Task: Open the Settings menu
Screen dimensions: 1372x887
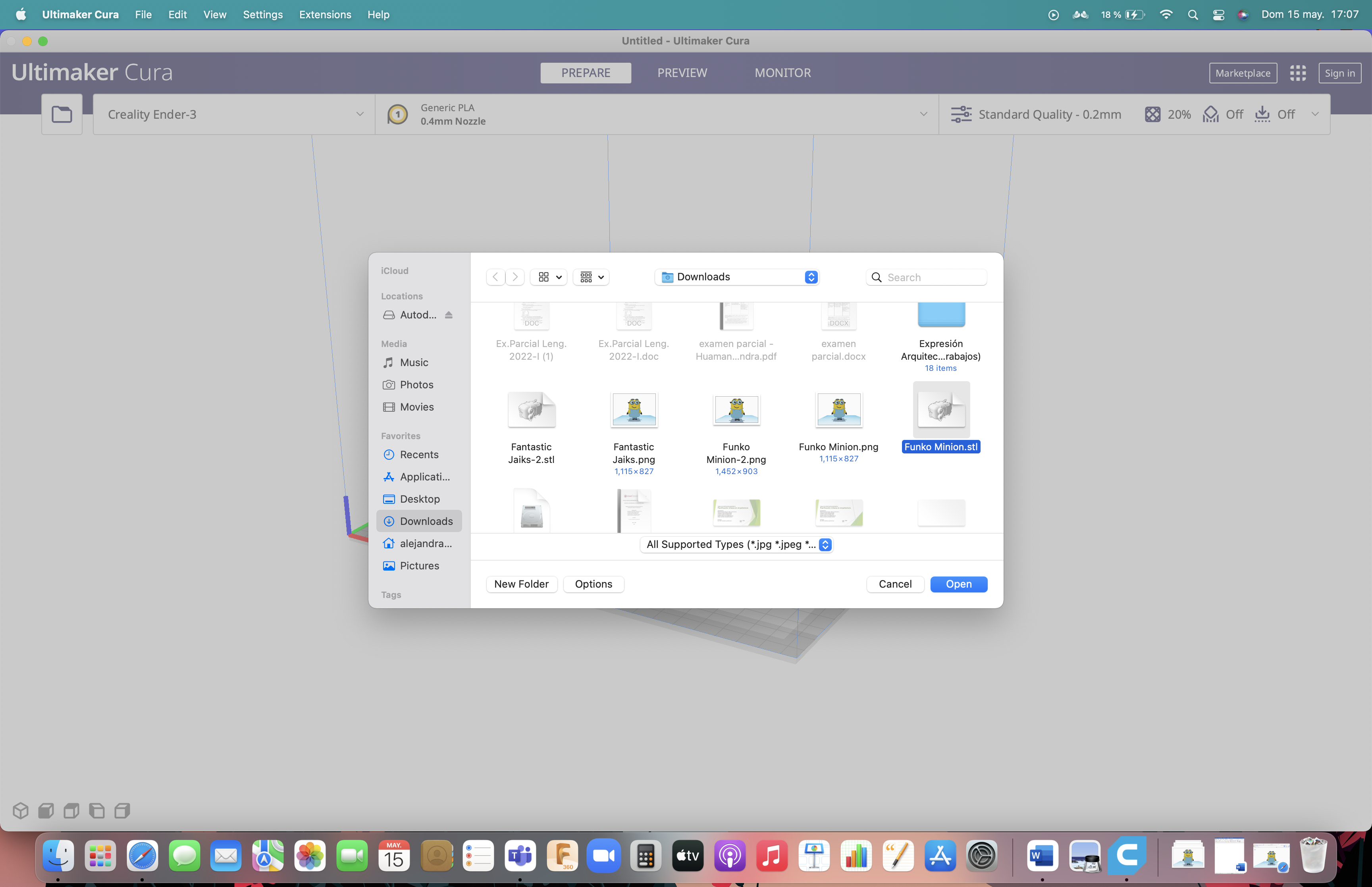Action: click(262, 14)
